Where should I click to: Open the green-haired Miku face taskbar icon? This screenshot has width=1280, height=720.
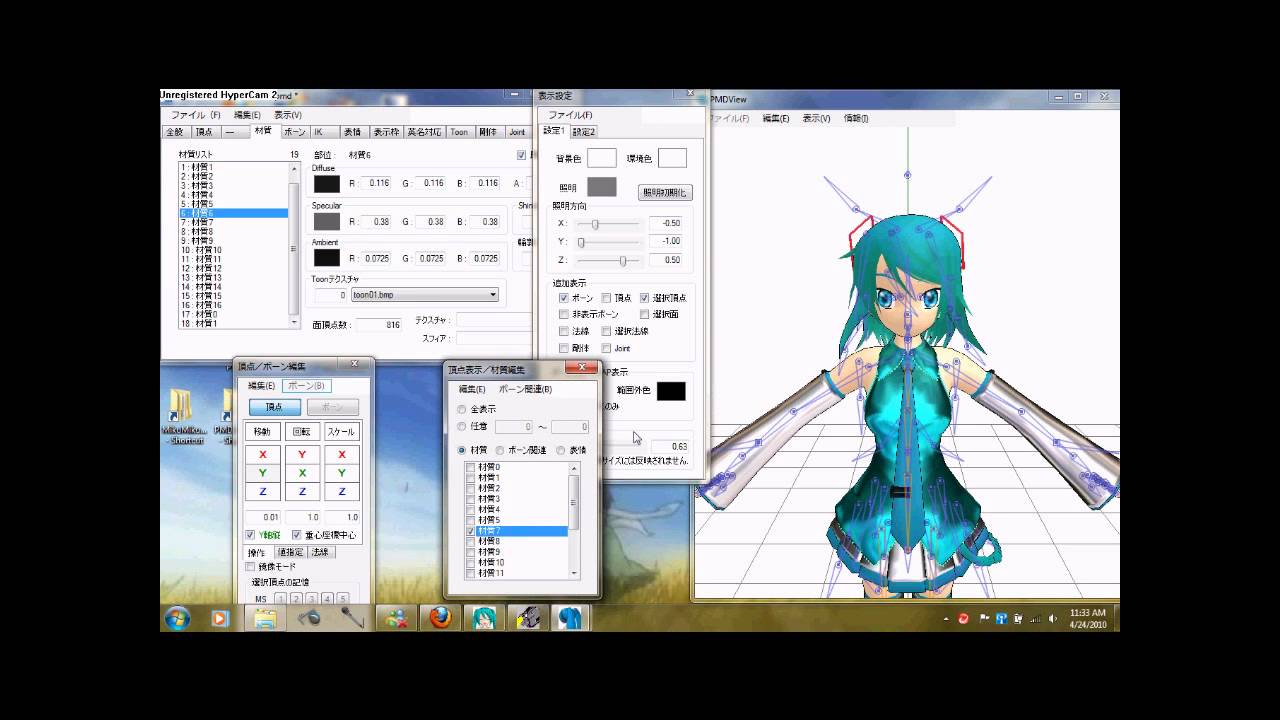485,618
